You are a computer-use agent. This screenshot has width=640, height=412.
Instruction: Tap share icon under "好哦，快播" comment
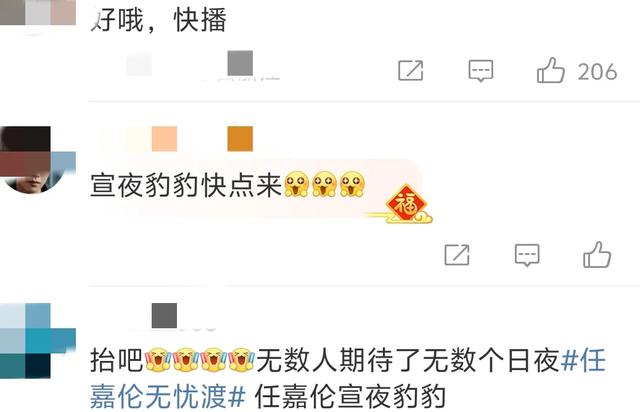pyautogui.click(x=411, y=70)
